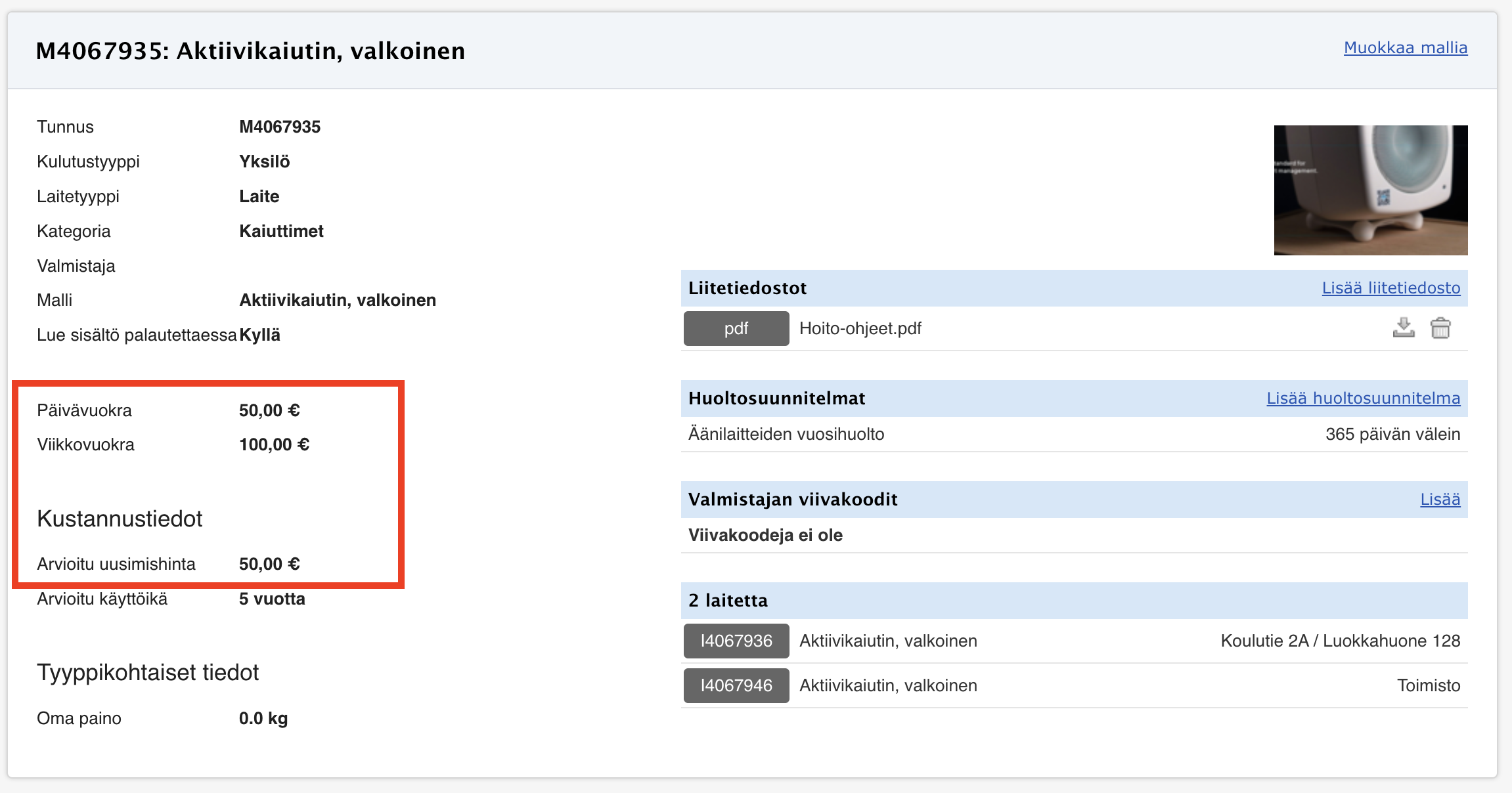The image size is (1512, 793).
Task: Click Muokkaa mallia link
Action: [1405, 48]
